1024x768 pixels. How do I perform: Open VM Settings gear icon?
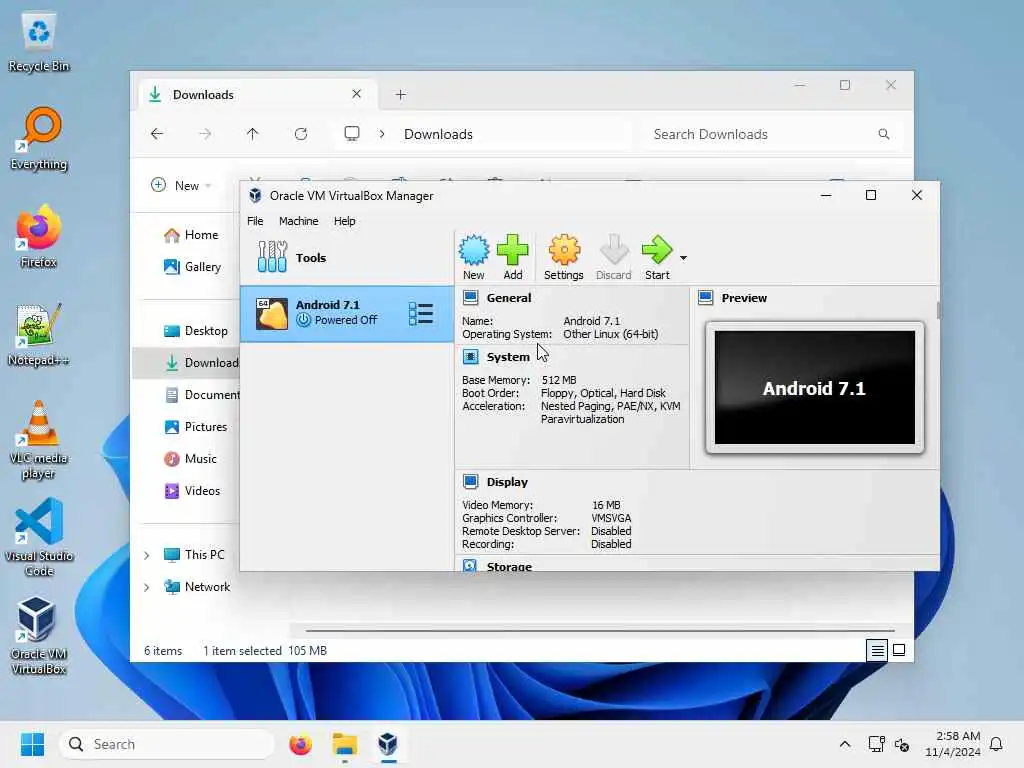[x=564, y=257]
